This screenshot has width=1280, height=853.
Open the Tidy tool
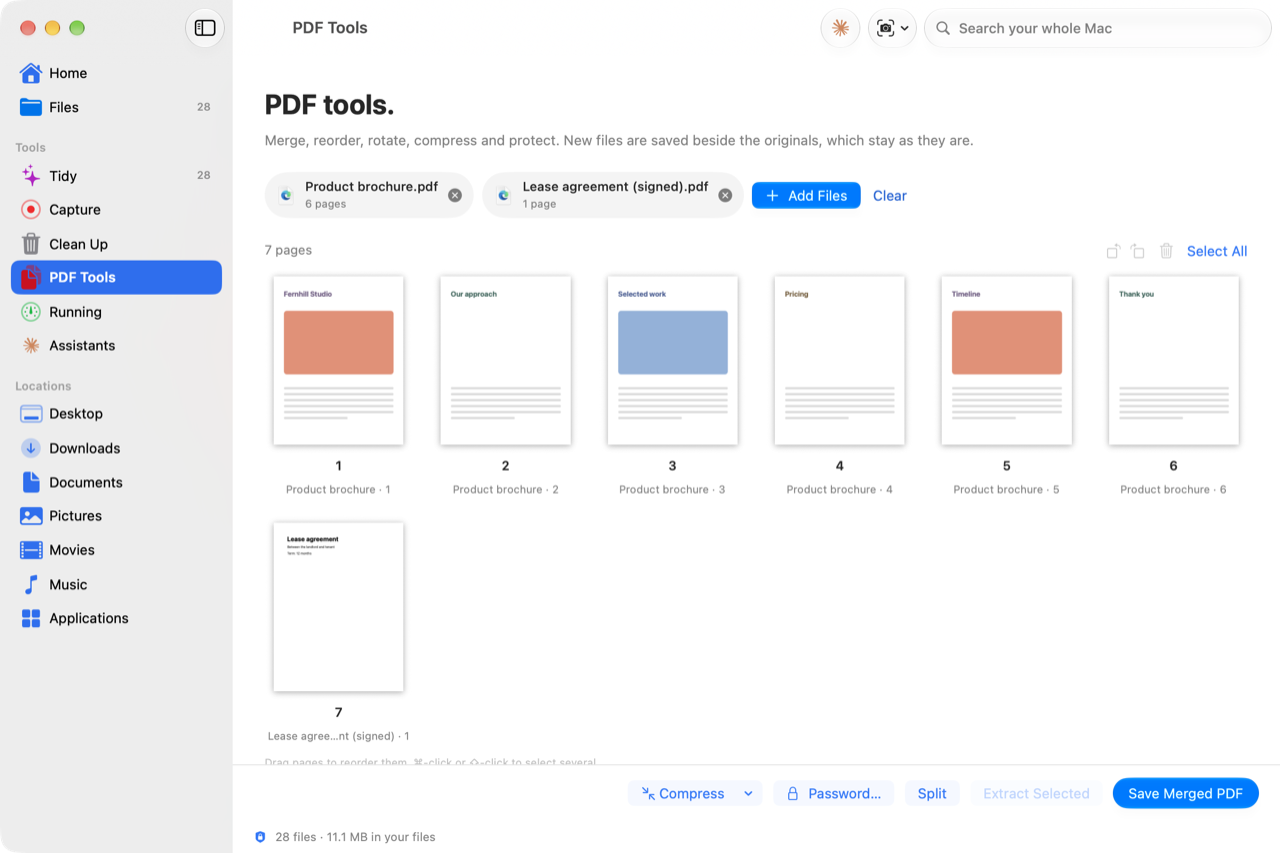(x=116, y=176)
